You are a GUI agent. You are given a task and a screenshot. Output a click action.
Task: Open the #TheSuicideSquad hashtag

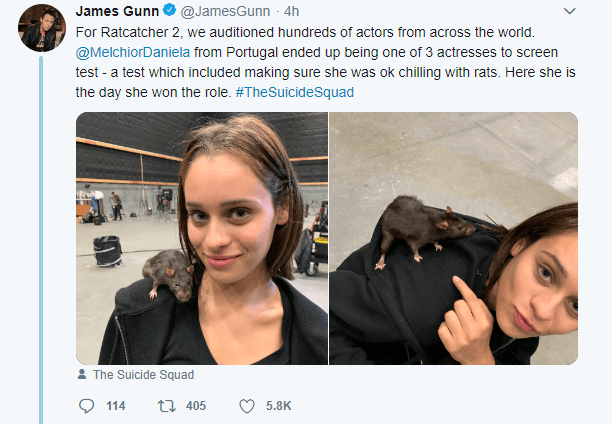pos(295,92)
